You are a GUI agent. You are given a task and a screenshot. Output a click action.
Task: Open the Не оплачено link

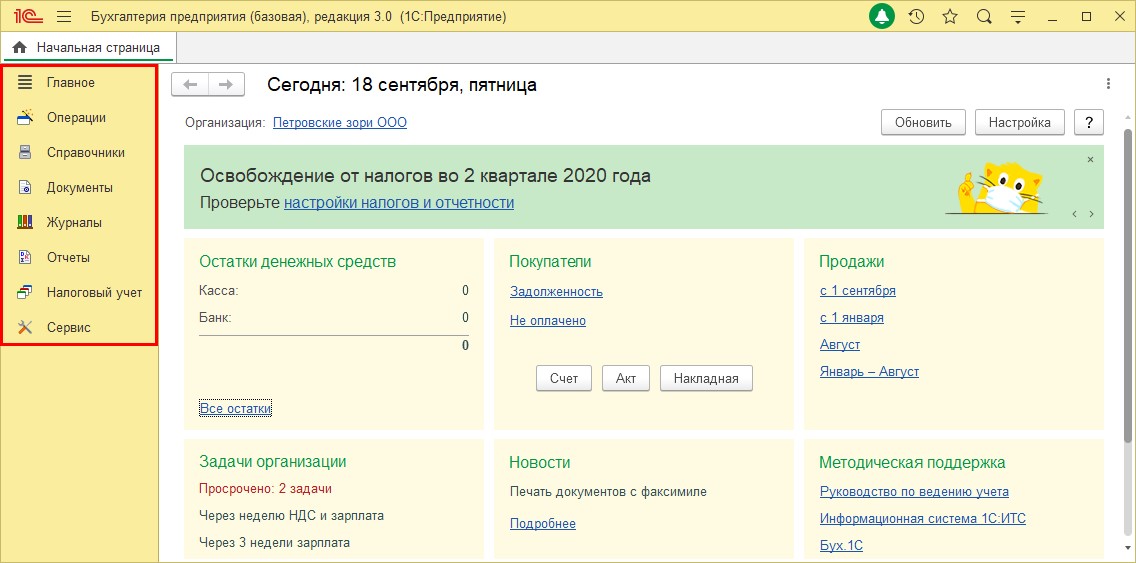(548, 321)
